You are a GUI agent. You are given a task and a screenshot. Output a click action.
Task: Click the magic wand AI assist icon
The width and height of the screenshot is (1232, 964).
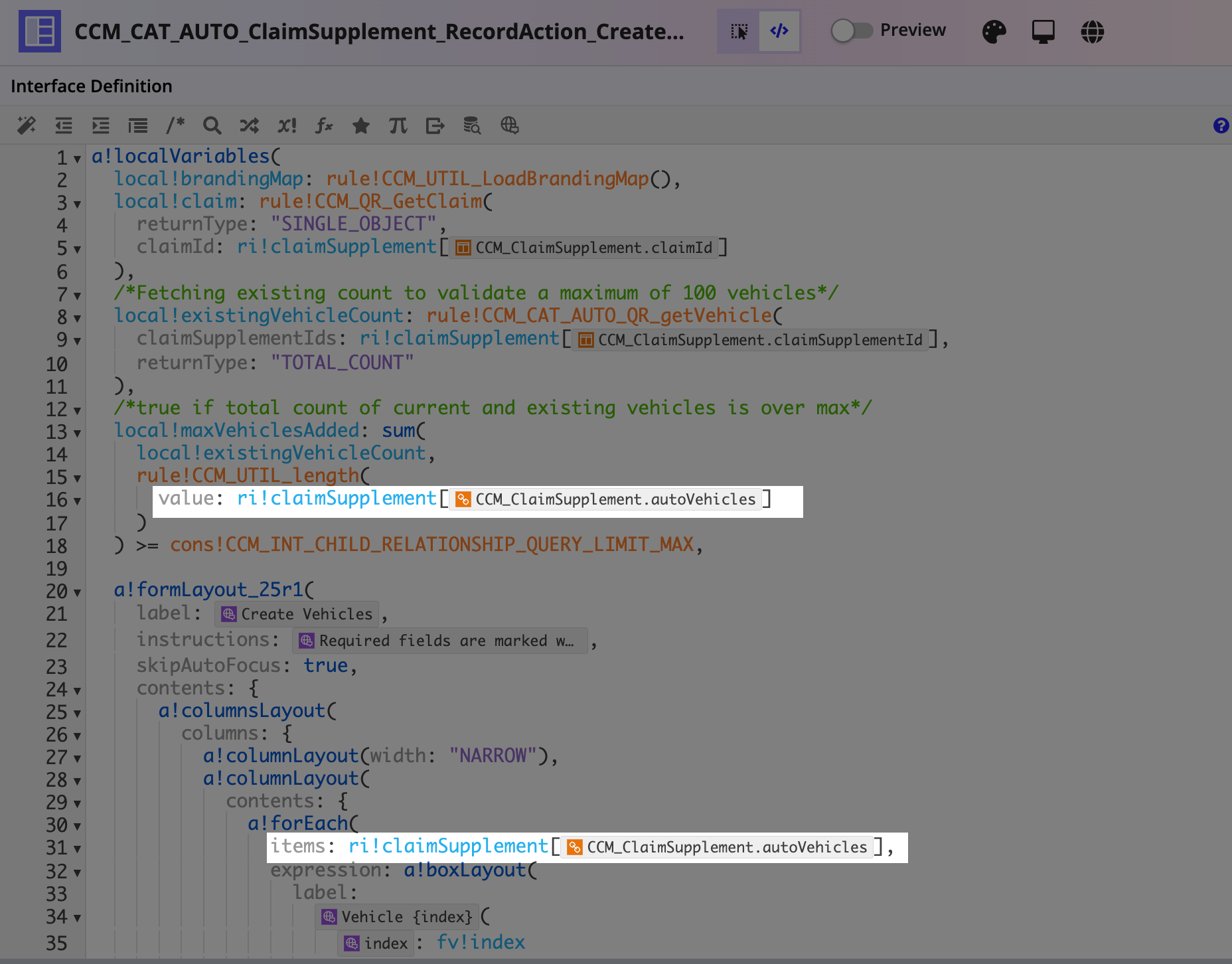(27, 125)
